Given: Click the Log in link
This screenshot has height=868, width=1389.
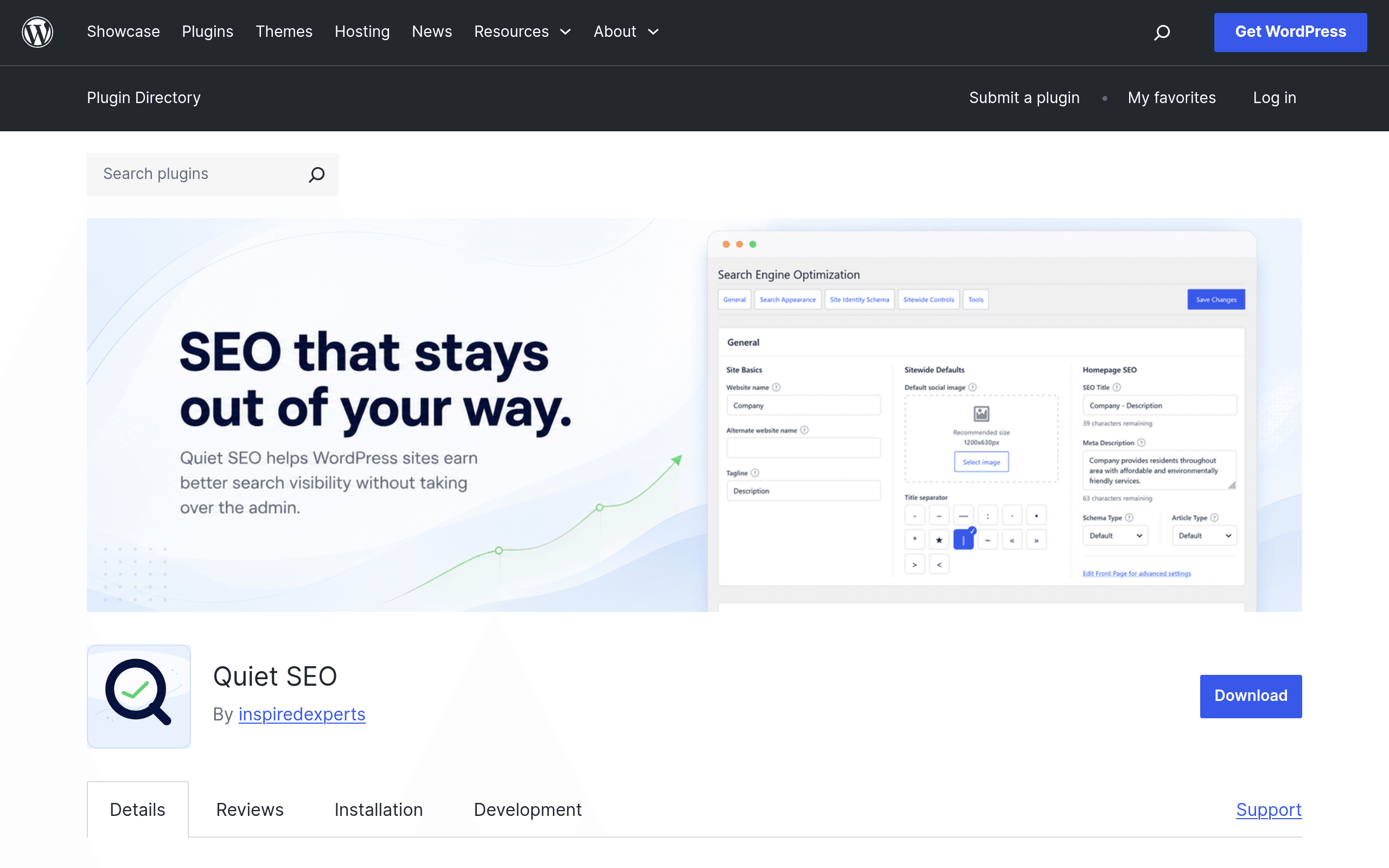Looking at the screenshot, I should coord(1275,98).
